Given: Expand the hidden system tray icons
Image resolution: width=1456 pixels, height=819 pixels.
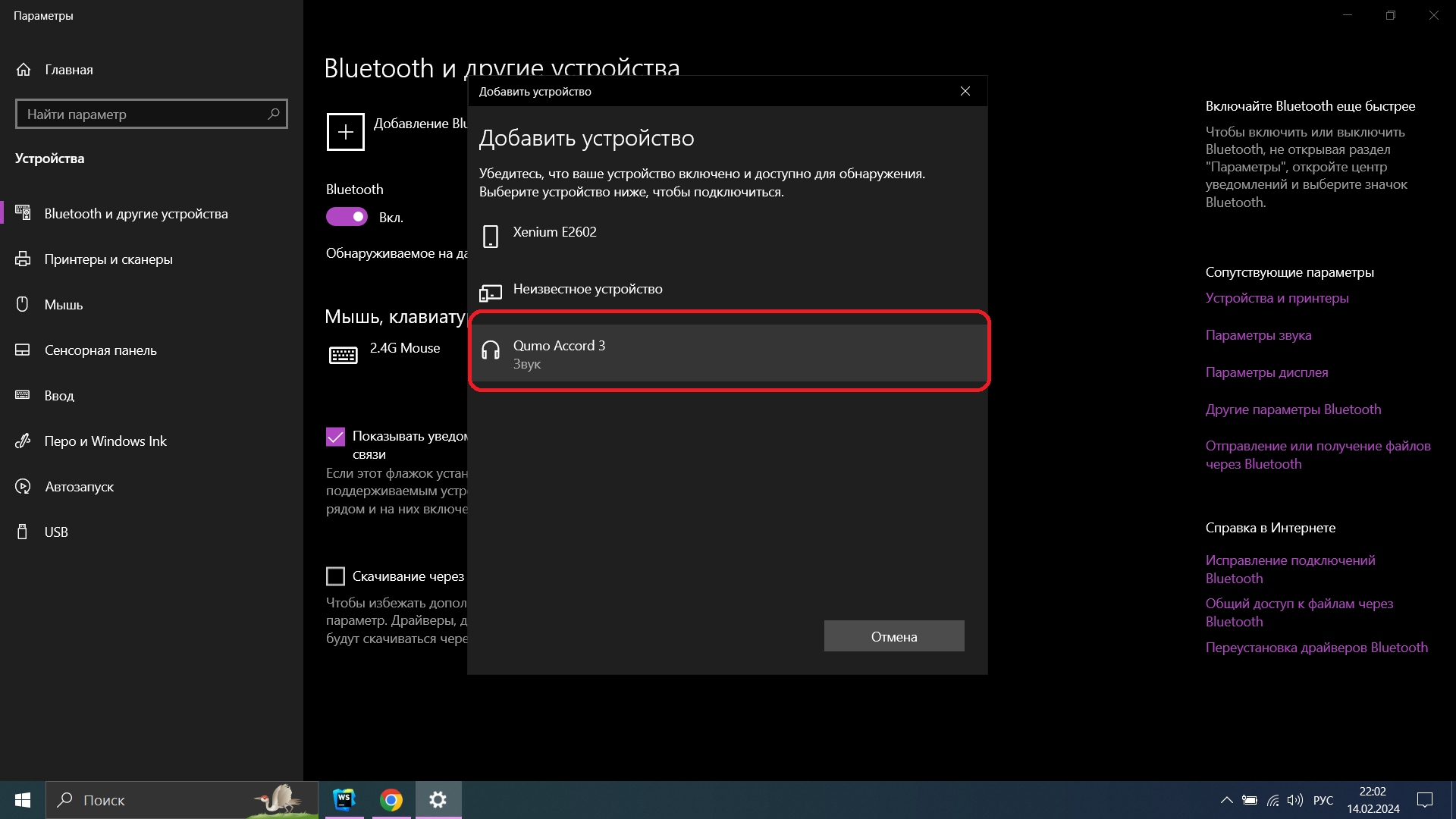Looking at the screenshot, I should (1226, 800).
